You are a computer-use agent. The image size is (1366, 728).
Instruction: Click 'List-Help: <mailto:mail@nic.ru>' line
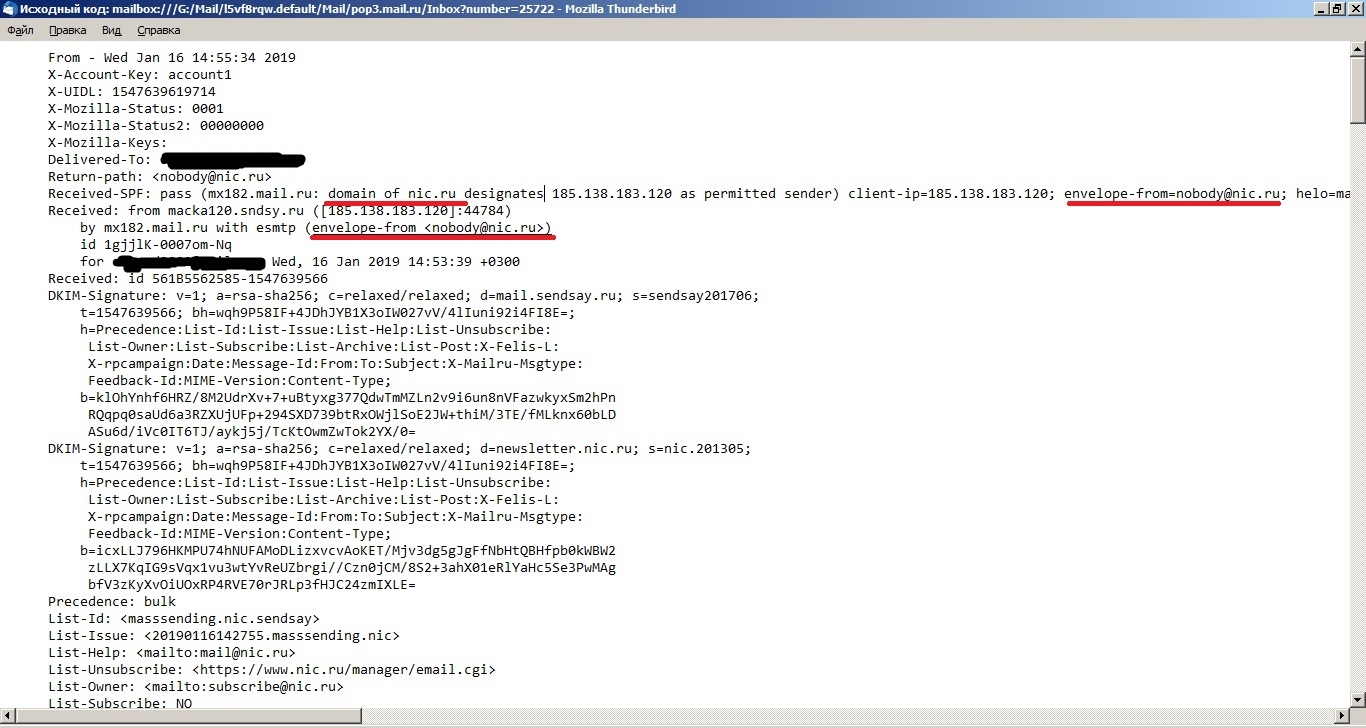click(172, 652)
